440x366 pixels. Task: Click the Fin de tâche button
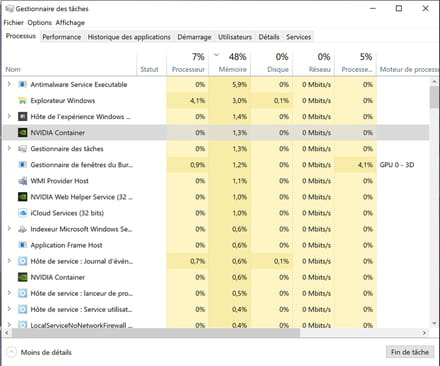[x=410, y=352]
